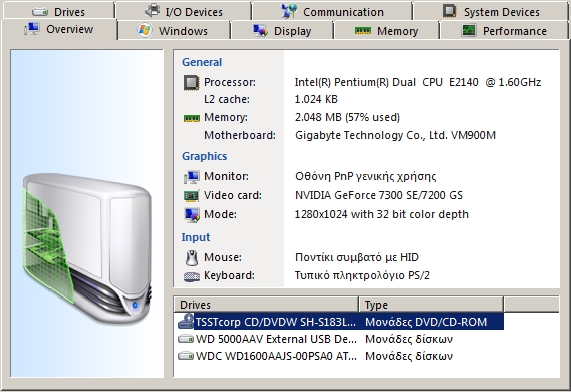Viewport: 571px width, 392px height.
Task: Click the monitor icon on Display tab
Action: point(260,31)
